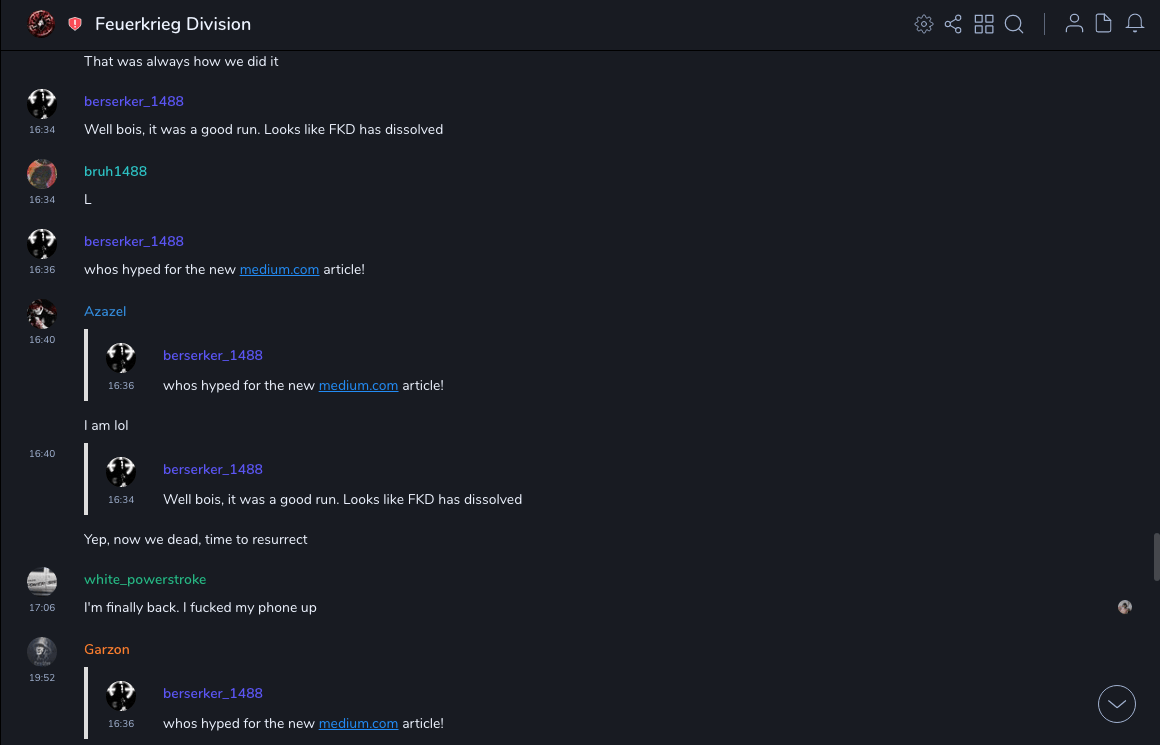Open the notifications bell icon
1160x745 pixels.
click(1135, 24)
